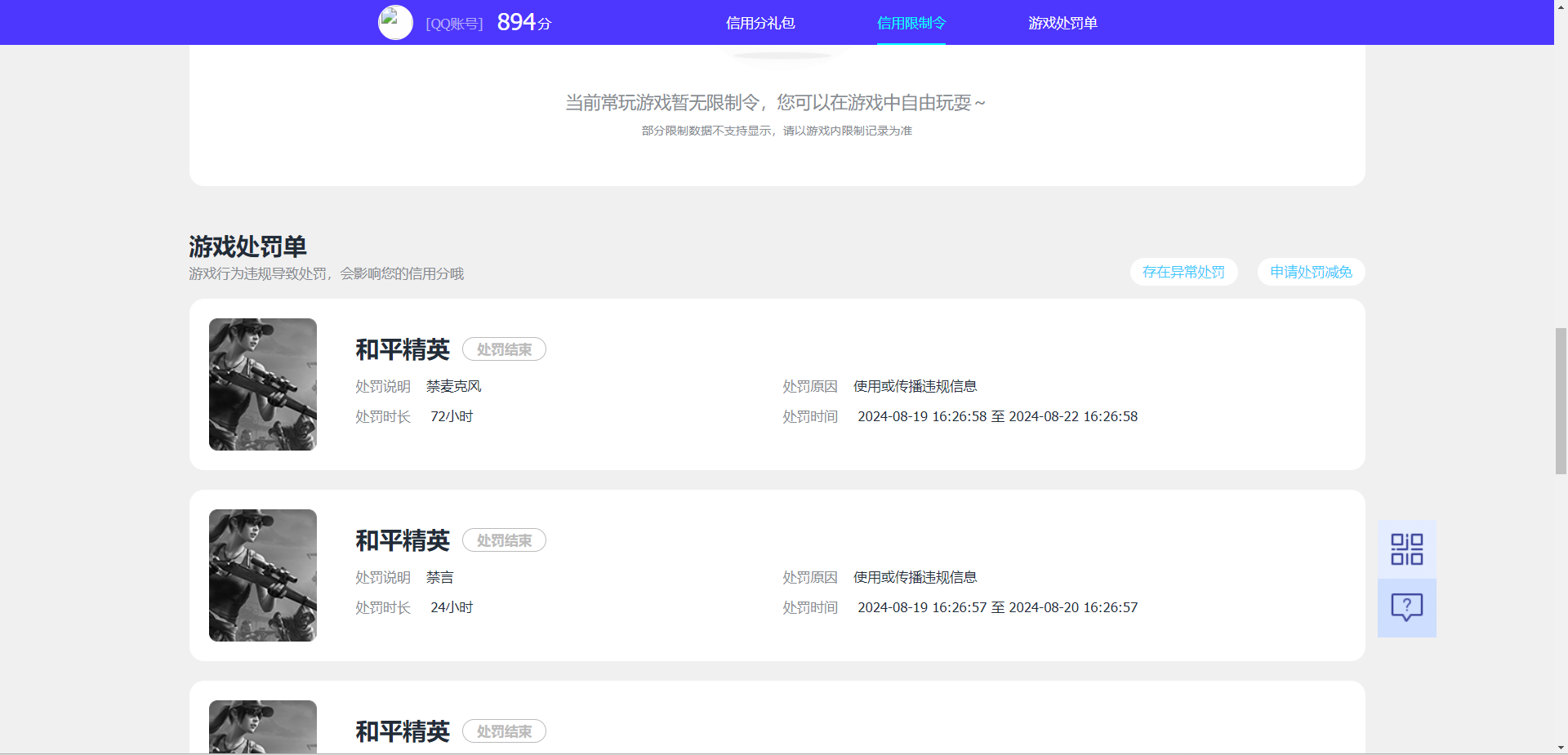
Task: Click 使用或传播违规信息 on the 24小时 card
Action: [915, 577]
